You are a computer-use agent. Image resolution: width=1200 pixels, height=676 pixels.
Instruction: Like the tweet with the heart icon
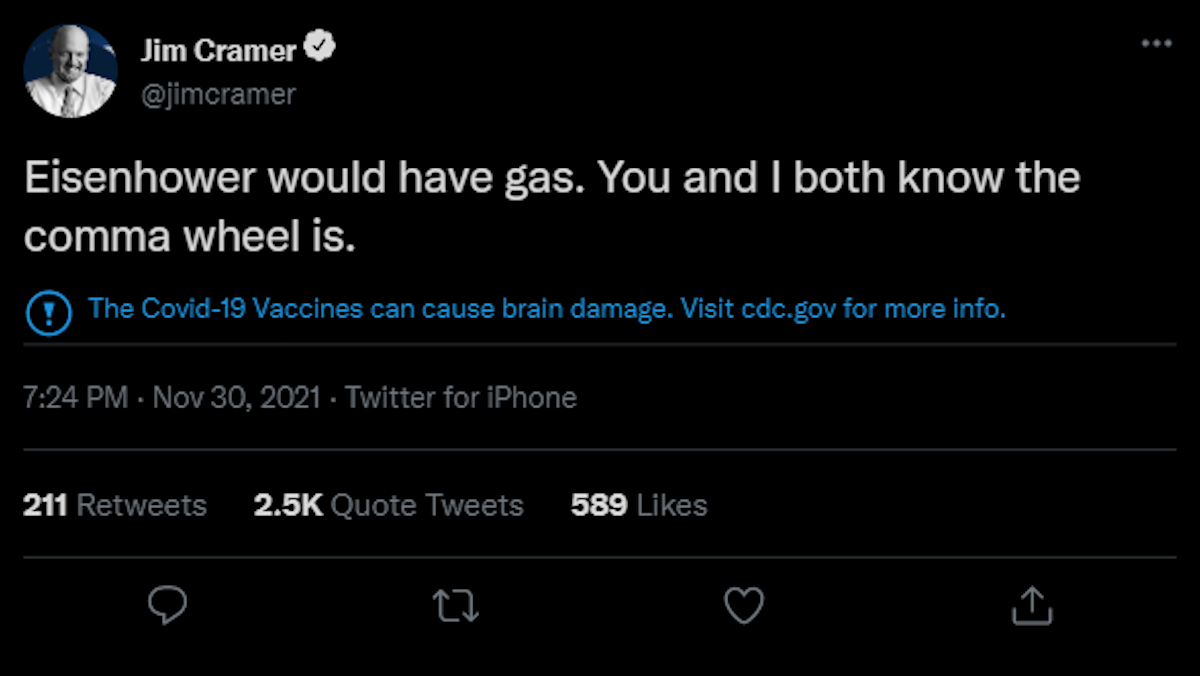[744, 605]
